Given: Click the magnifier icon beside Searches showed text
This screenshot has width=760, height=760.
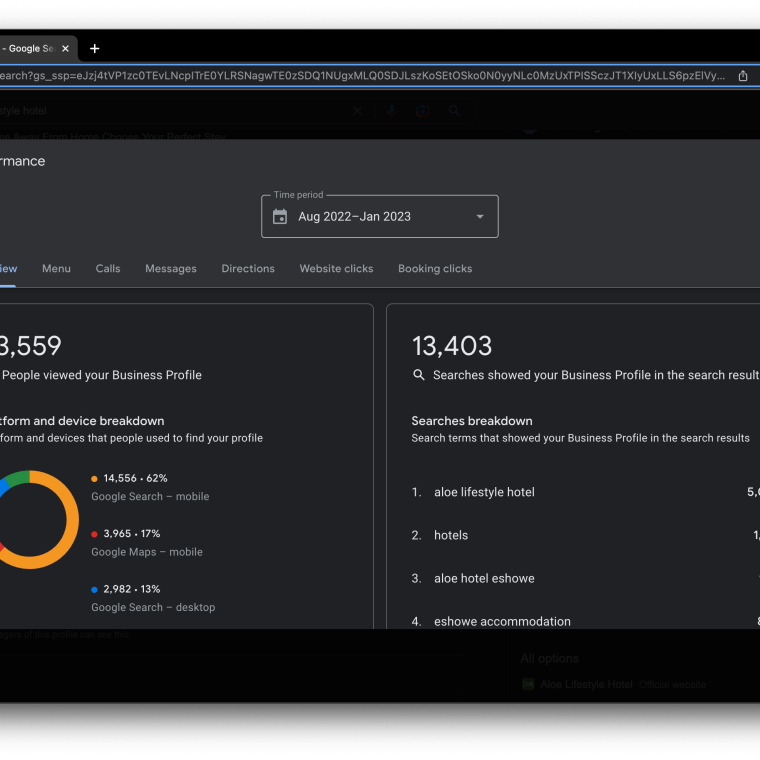Looking at the screenshot, I should pyautogui.click(x=419, y=375).
